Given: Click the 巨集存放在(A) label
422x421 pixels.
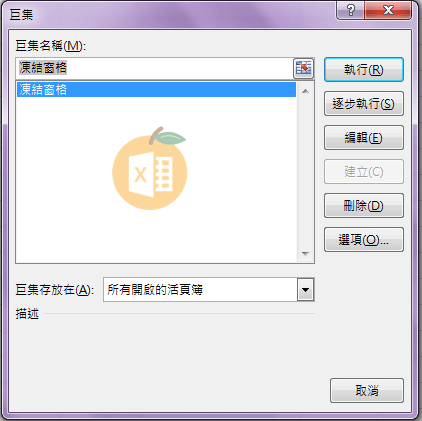Looking at the screenshot, I should click(x=55, y=290).
